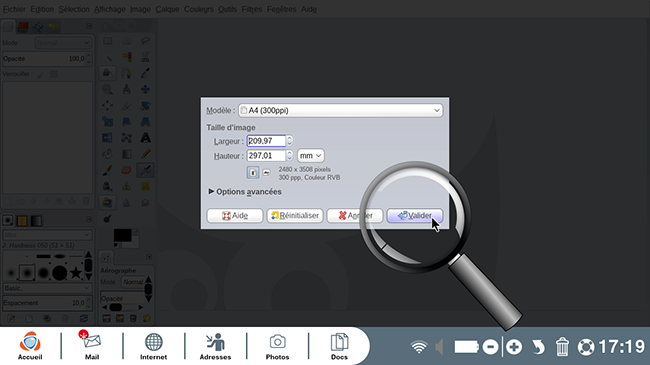
Task: Open the Calque menu
Action: pos(167,9)
